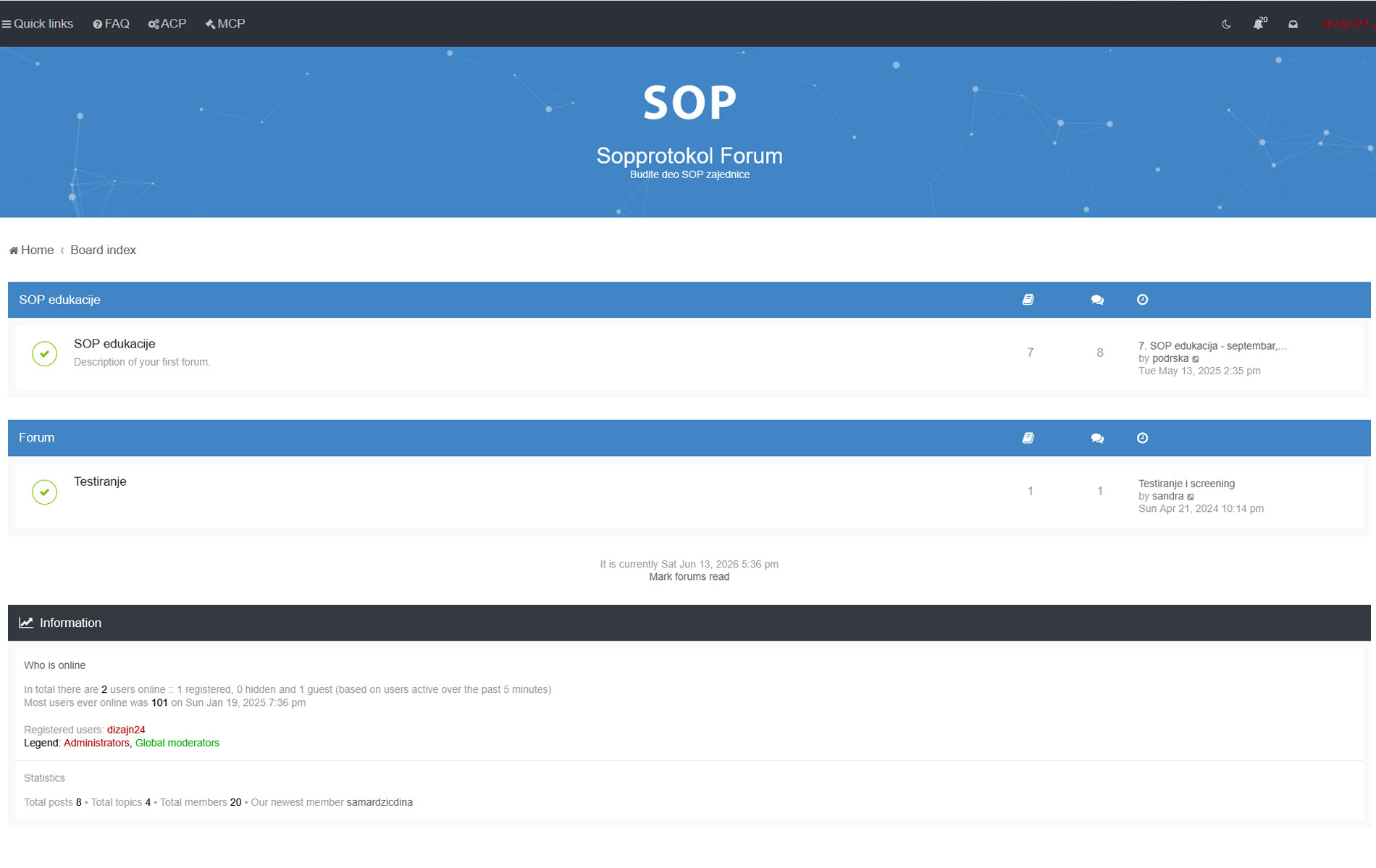Screen dimensions: 1376x868
Task: Open Global moderators group legend link
Action: pos(177,743)
